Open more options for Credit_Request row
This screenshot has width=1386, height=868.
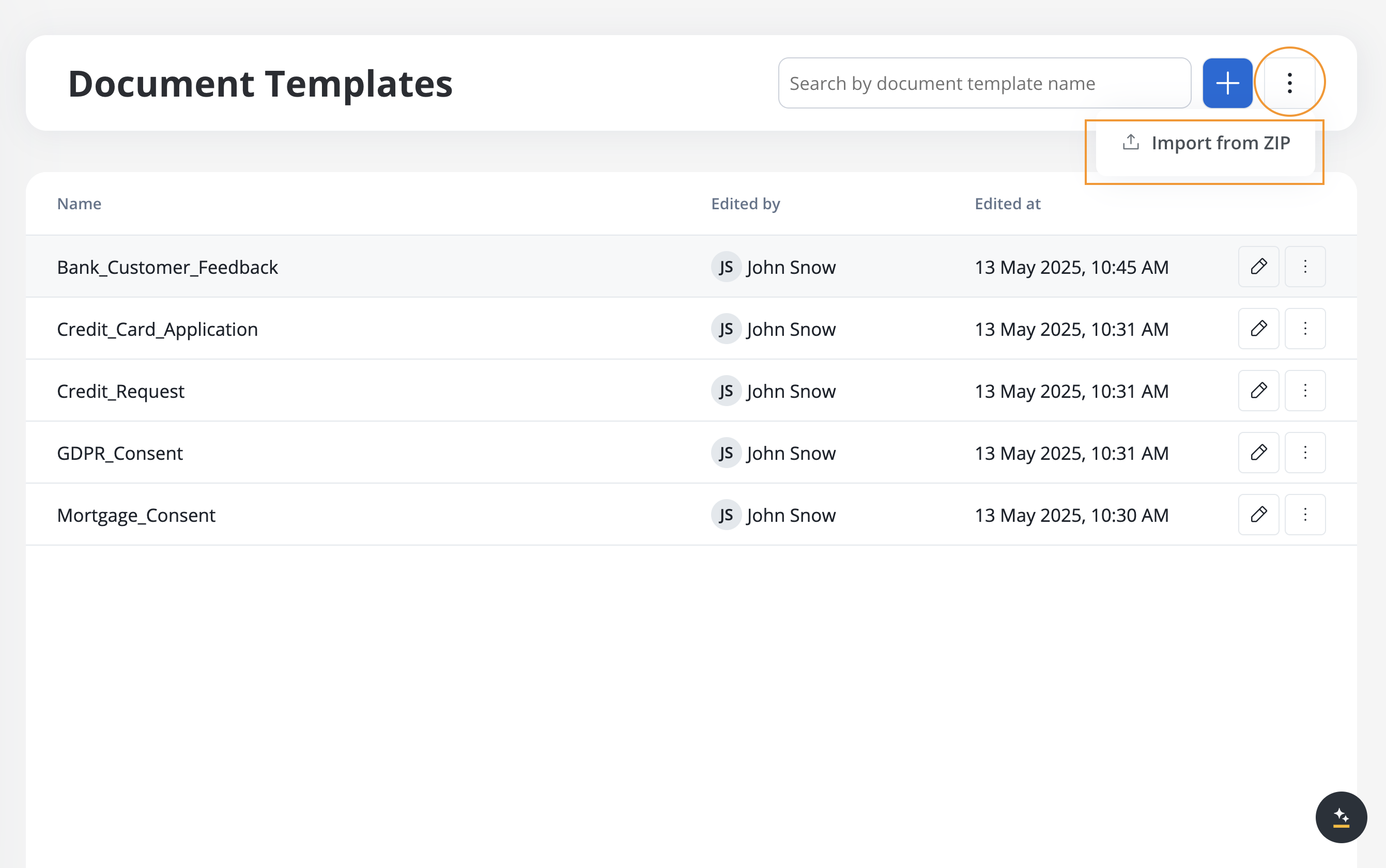1304,391
